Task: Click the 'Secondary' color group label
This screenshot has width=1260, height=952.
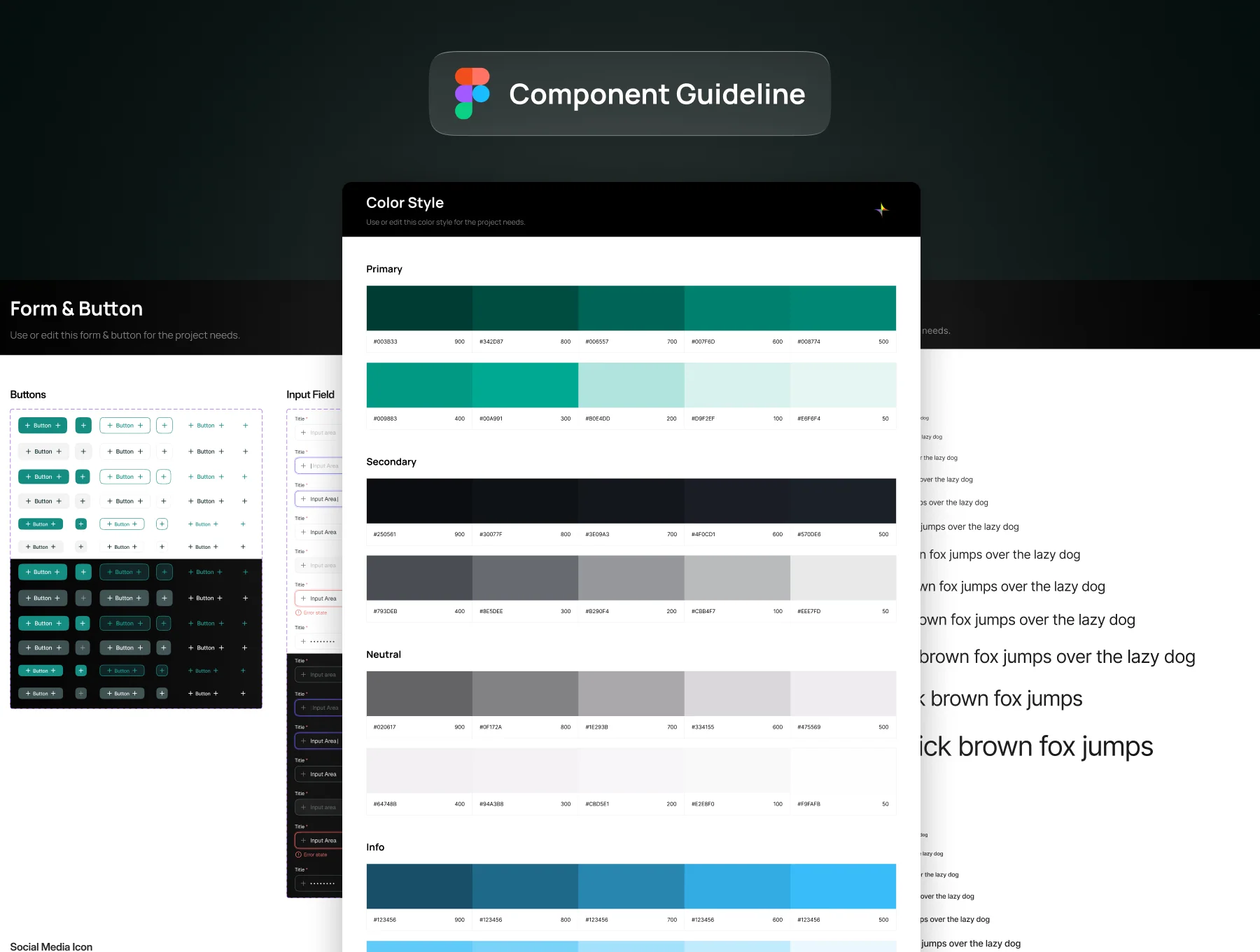Action: (391, 462)
